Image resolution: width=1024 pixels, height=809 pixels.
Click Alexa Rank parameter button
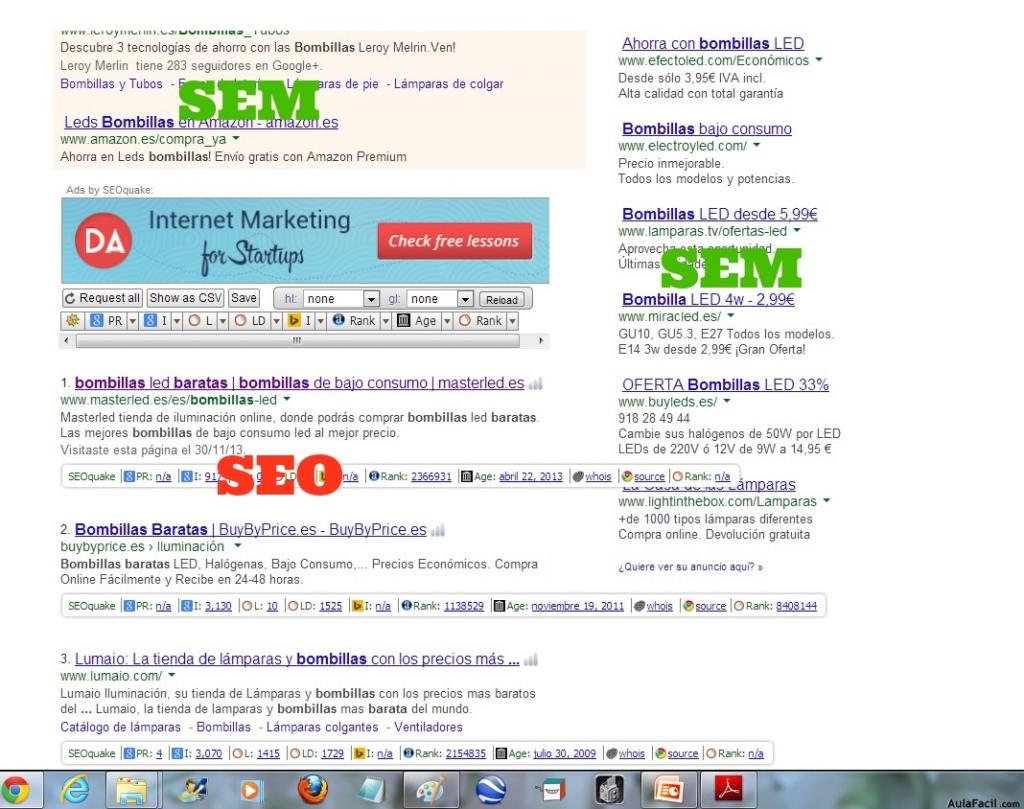pyautogui.click(x=354, y=321)
